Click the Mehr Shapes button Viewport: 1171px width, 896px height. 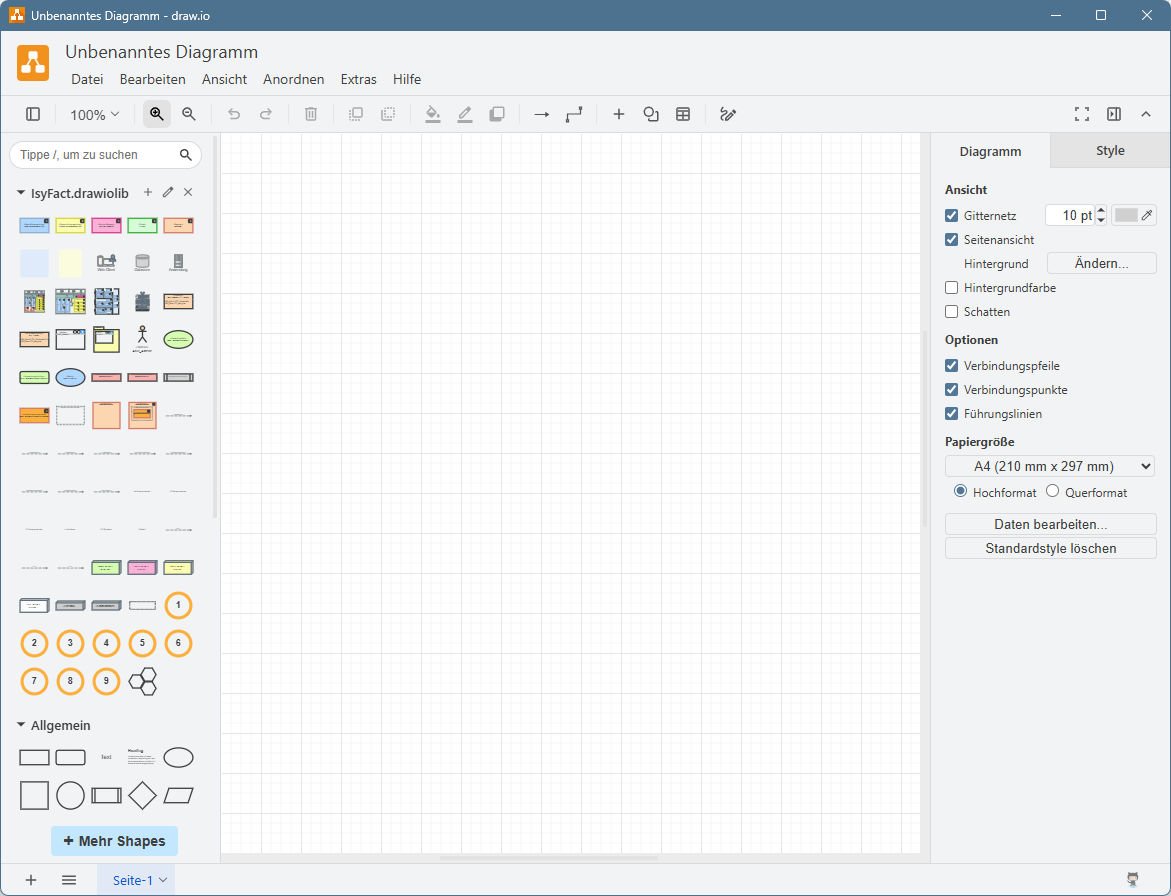[x=114, y=841]
